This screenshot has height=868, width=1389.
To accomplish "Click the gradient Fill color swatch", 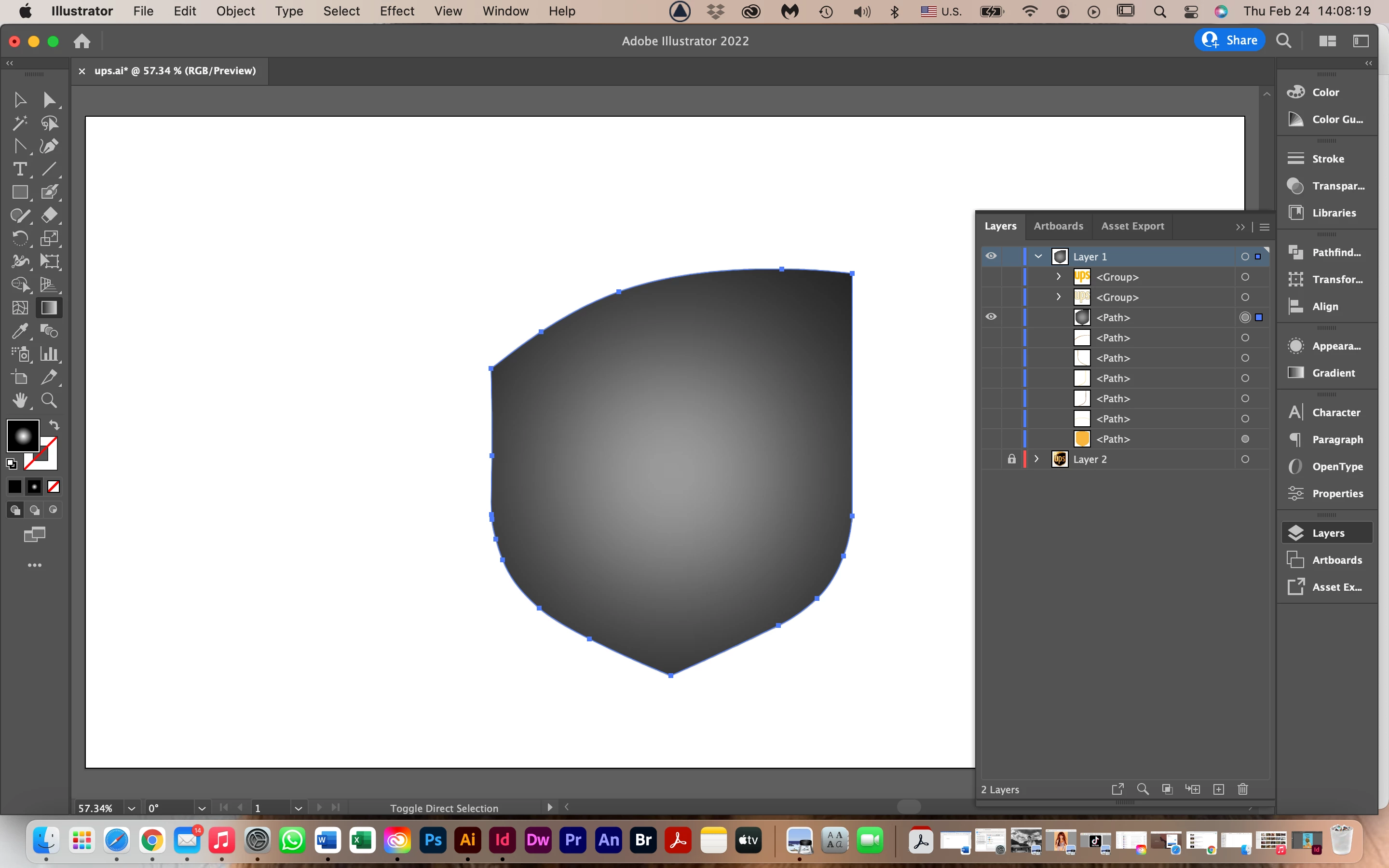I will point(23,436).
